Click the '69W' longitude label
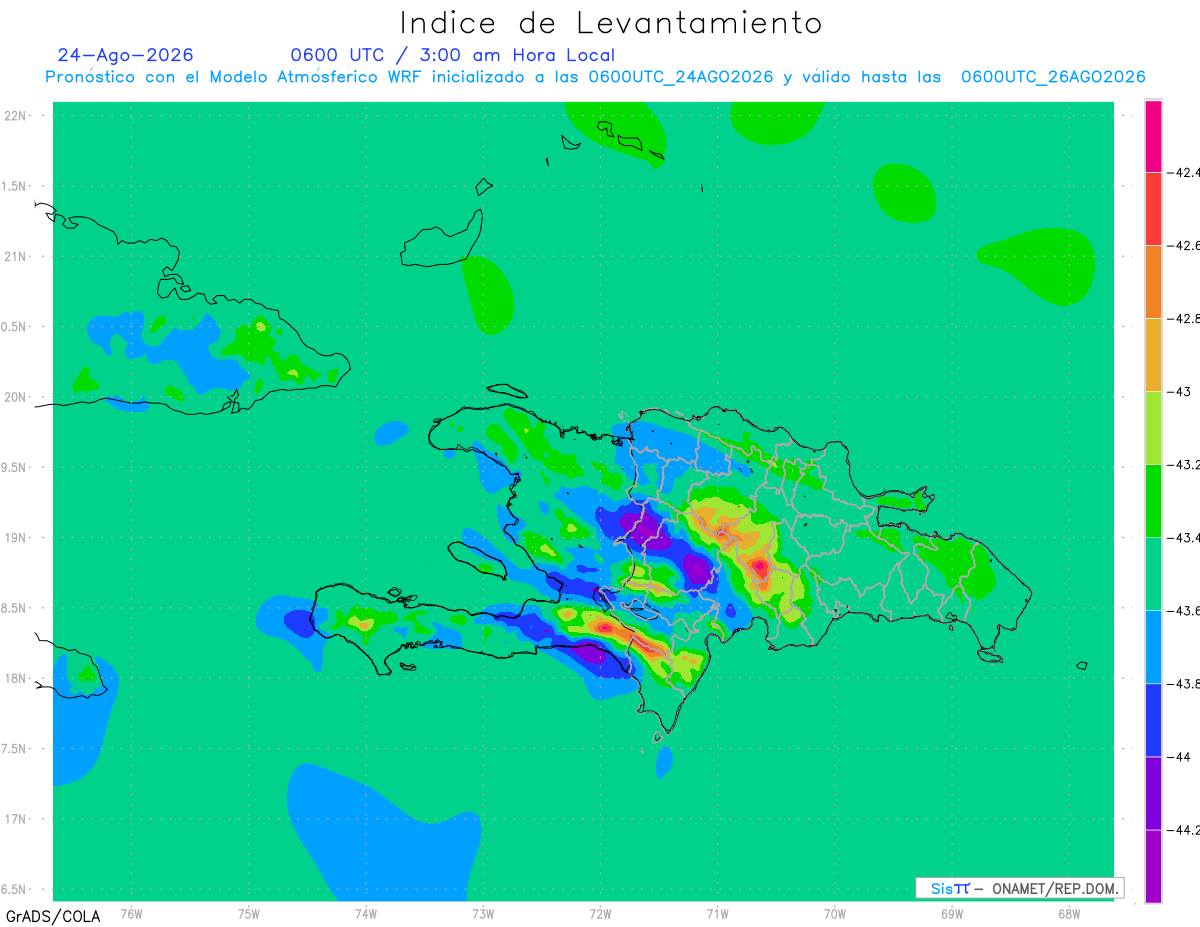Image resolution: width=1200 pixels, height=927 pixels. 952,913
